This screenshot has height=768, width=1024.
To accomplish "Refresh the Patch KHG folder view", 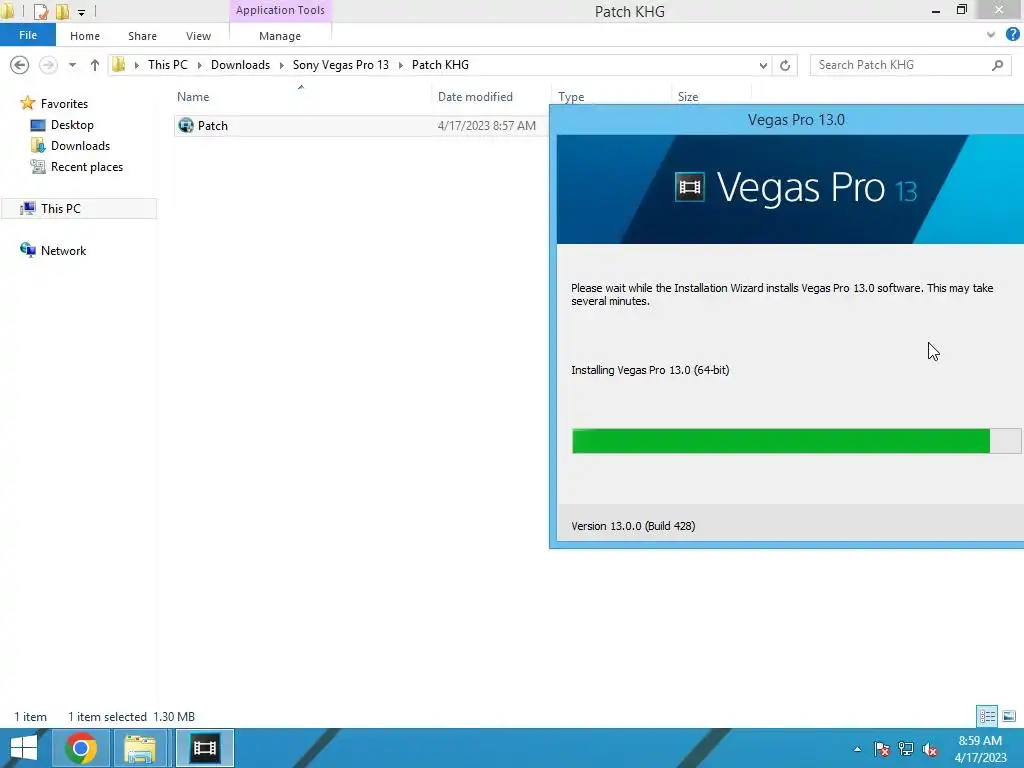I will (785, 65).
